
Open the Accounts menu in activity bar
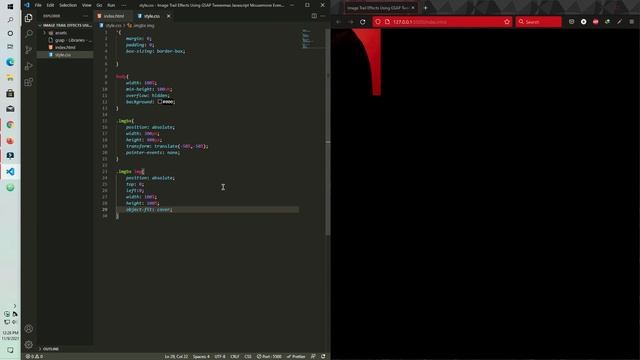(29, 328)
